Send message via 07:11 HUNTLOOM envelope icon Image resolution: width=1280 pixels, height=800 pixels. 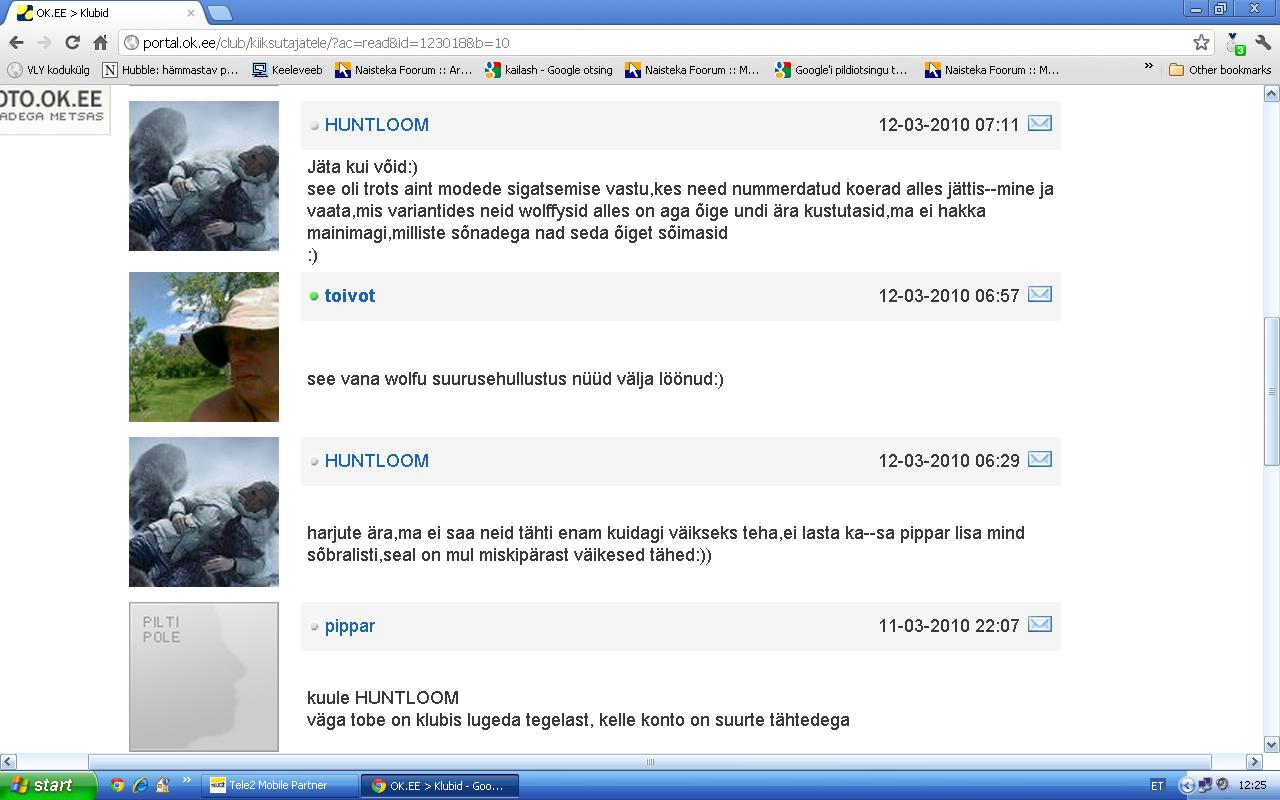tap(1040, 123)
